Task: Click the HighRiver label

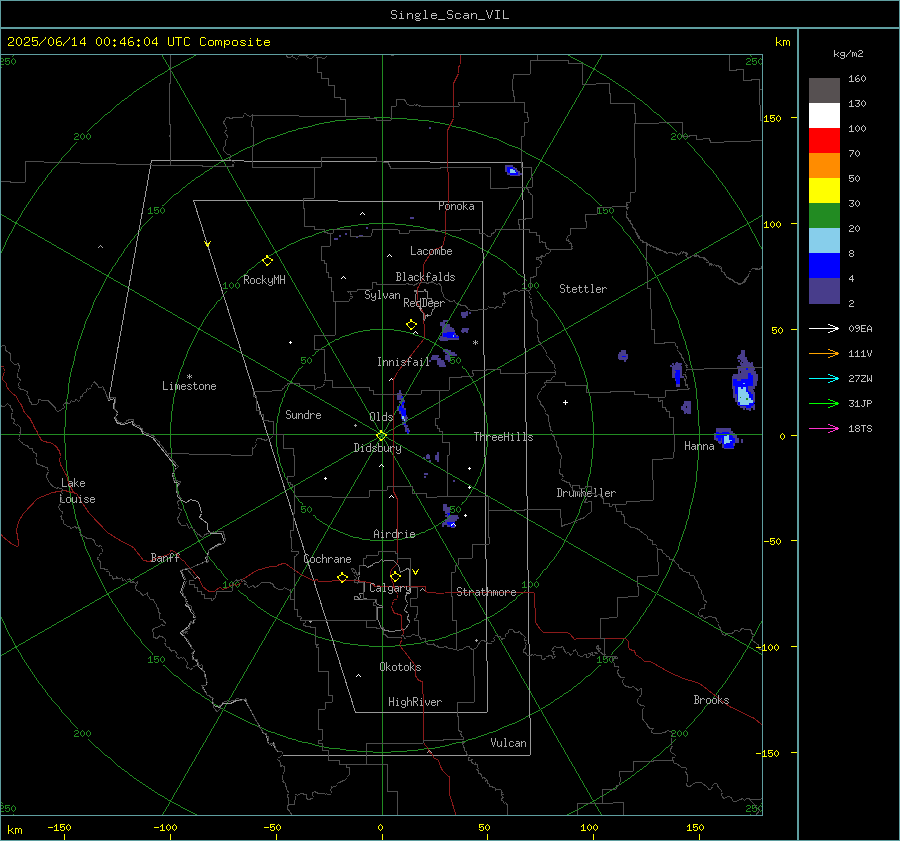Action: [x=415, y=702]
